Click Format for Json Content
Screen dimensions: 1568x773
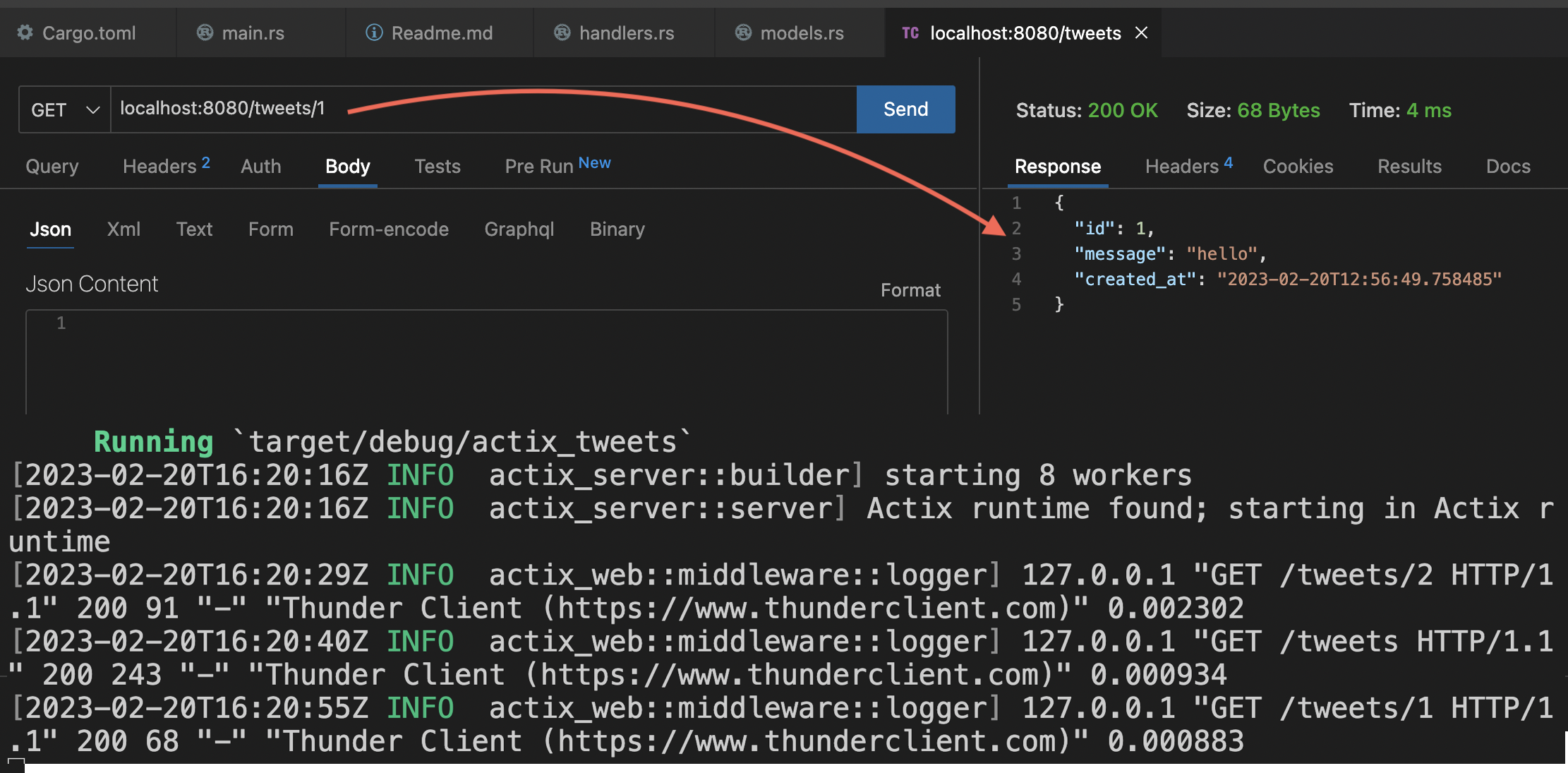click(x=910, y=290)
